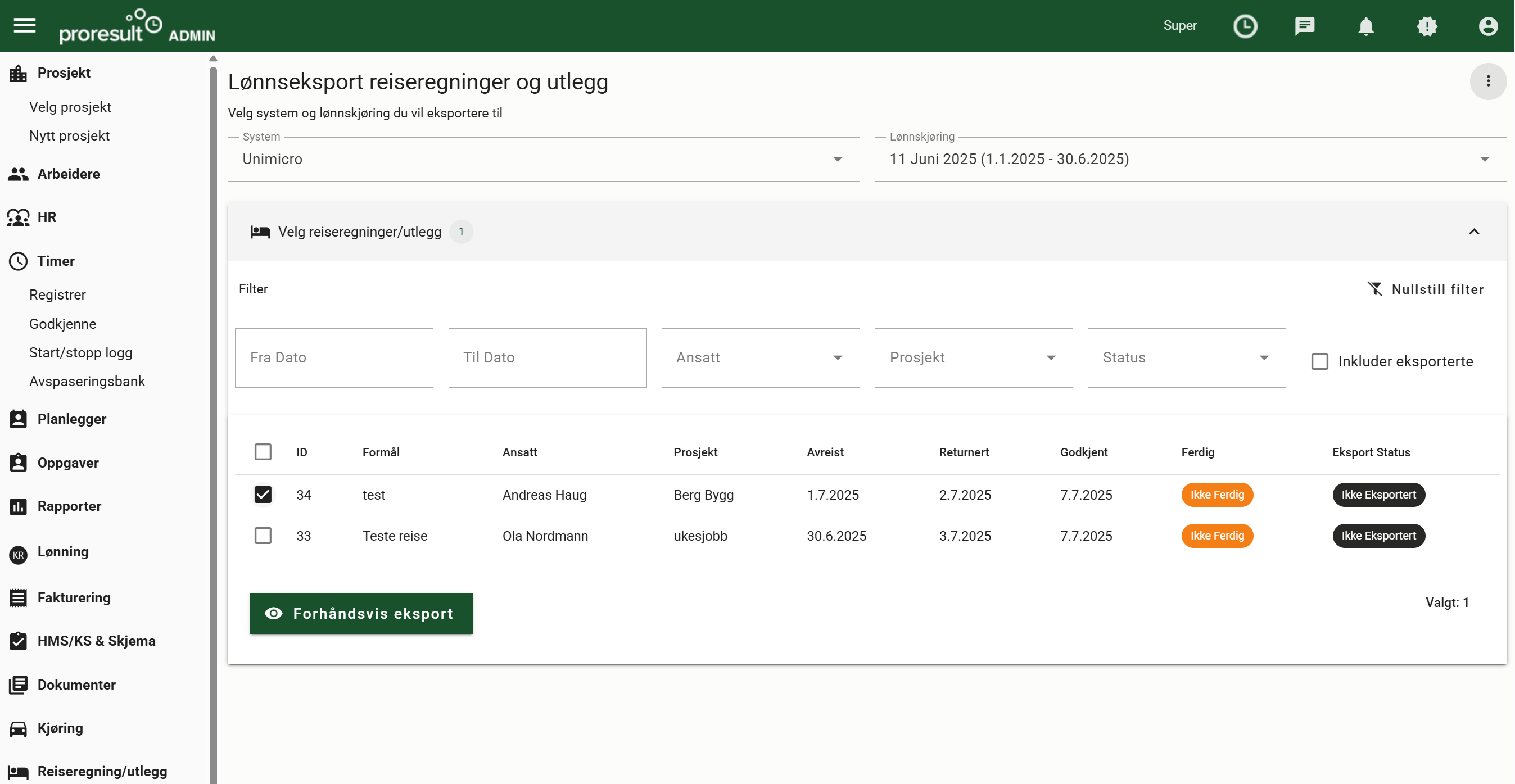Click the Berg Bygg project cell
This screenshot has width=1515, height=784.
tap(703, 495)
